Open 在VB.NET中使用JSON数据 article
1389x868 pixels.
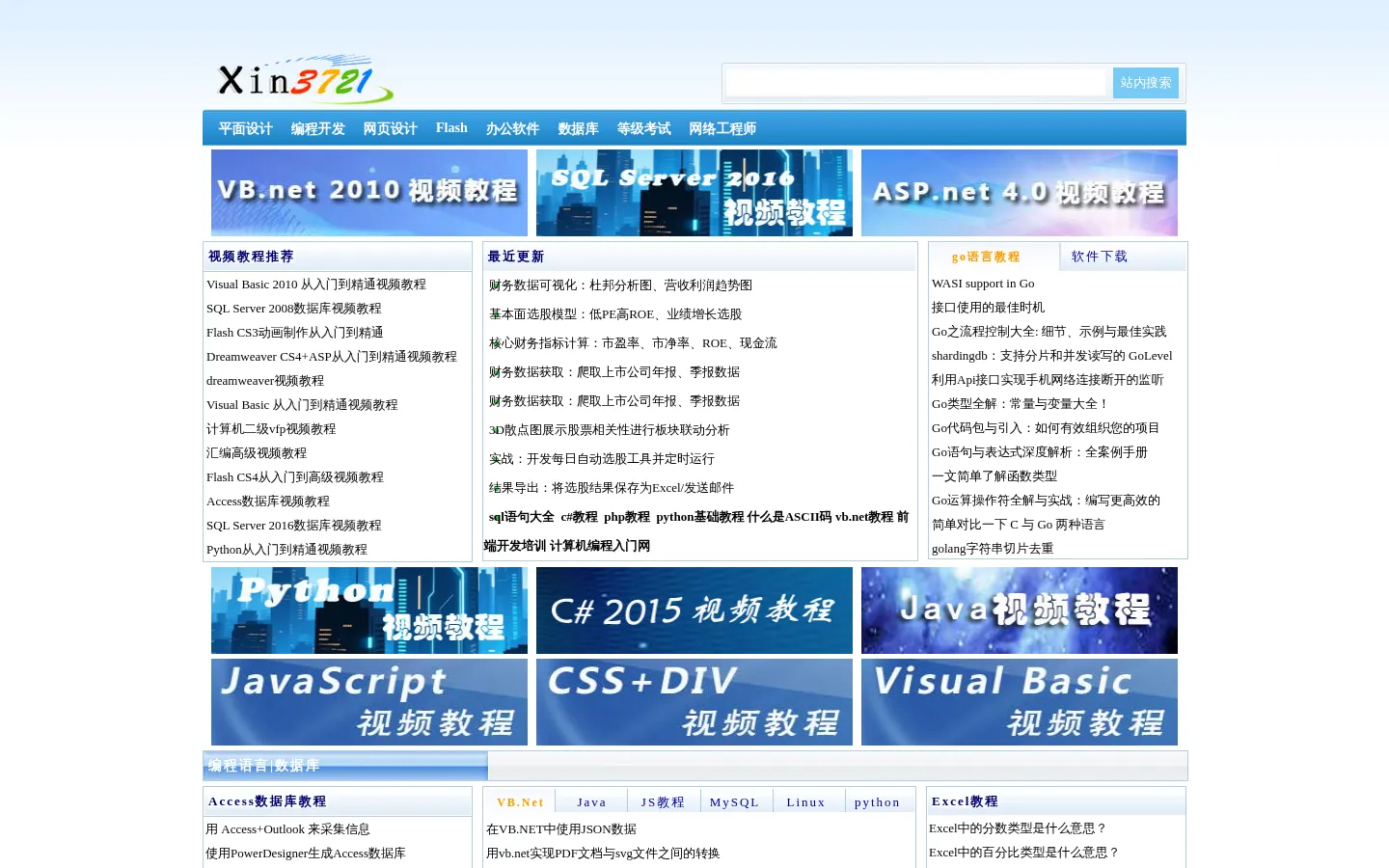point(561,829)
